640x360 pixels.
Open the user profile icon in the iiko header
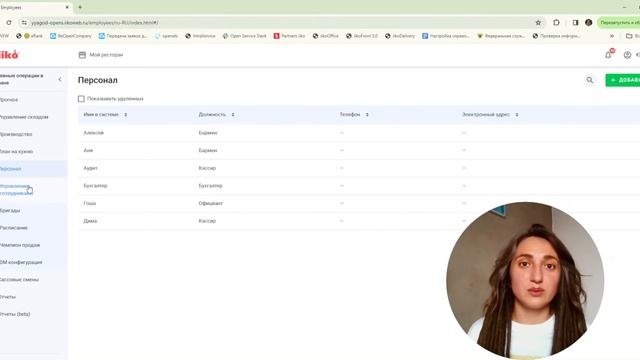tap(627, 55)
